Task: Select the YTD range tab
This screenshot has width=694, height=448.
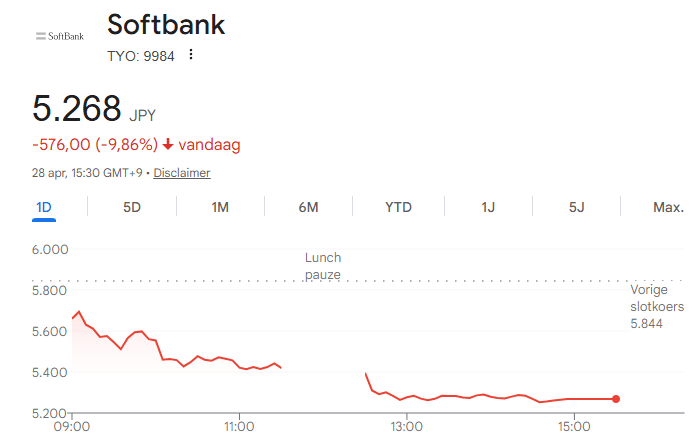Action: pos(398,207)
